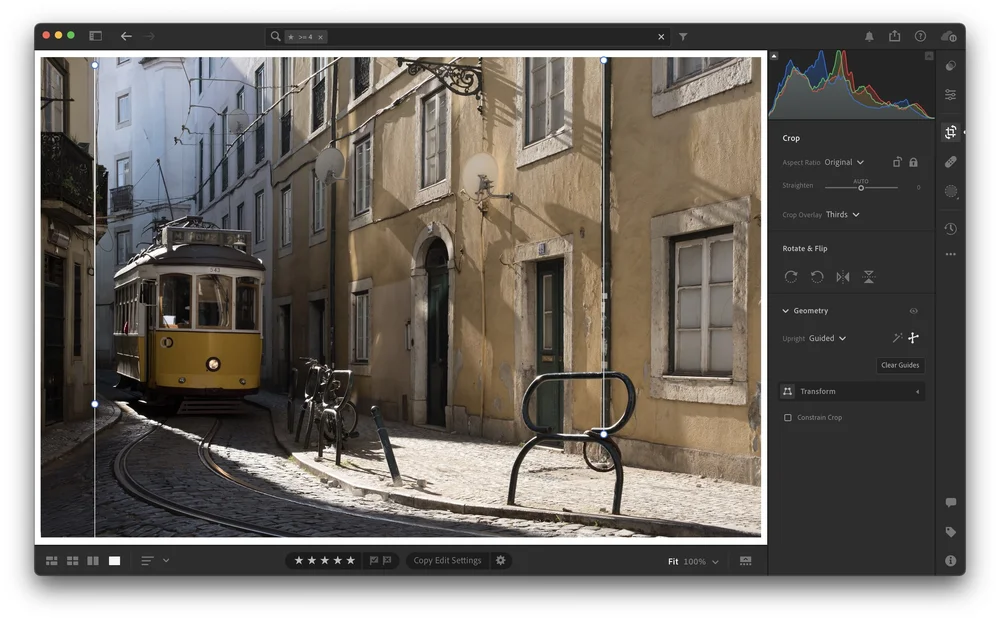Open the Keywords panel
Screen dimensions: 1000x621
952,533
